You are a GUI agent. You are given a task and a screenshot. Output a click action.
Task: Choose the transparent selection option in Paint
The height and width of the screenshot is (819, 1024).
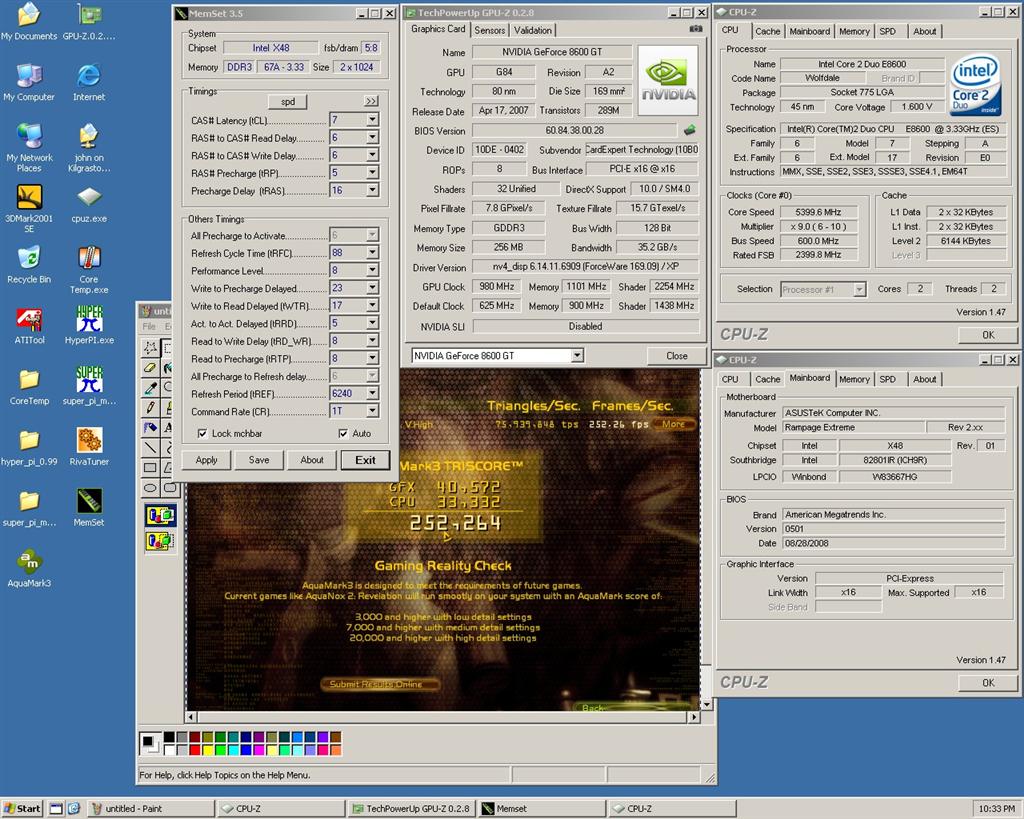[x=160, y=541]
